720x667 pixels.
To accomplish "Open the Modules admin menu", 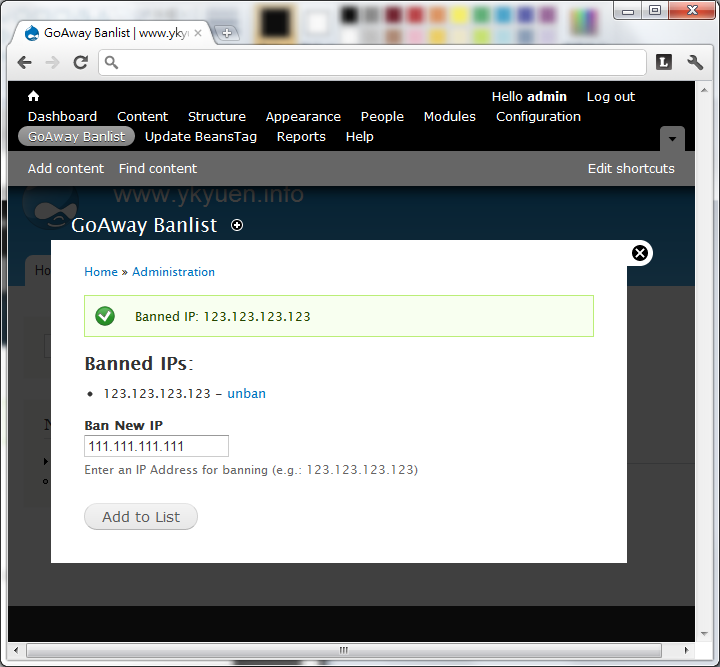I will point(449,116).
